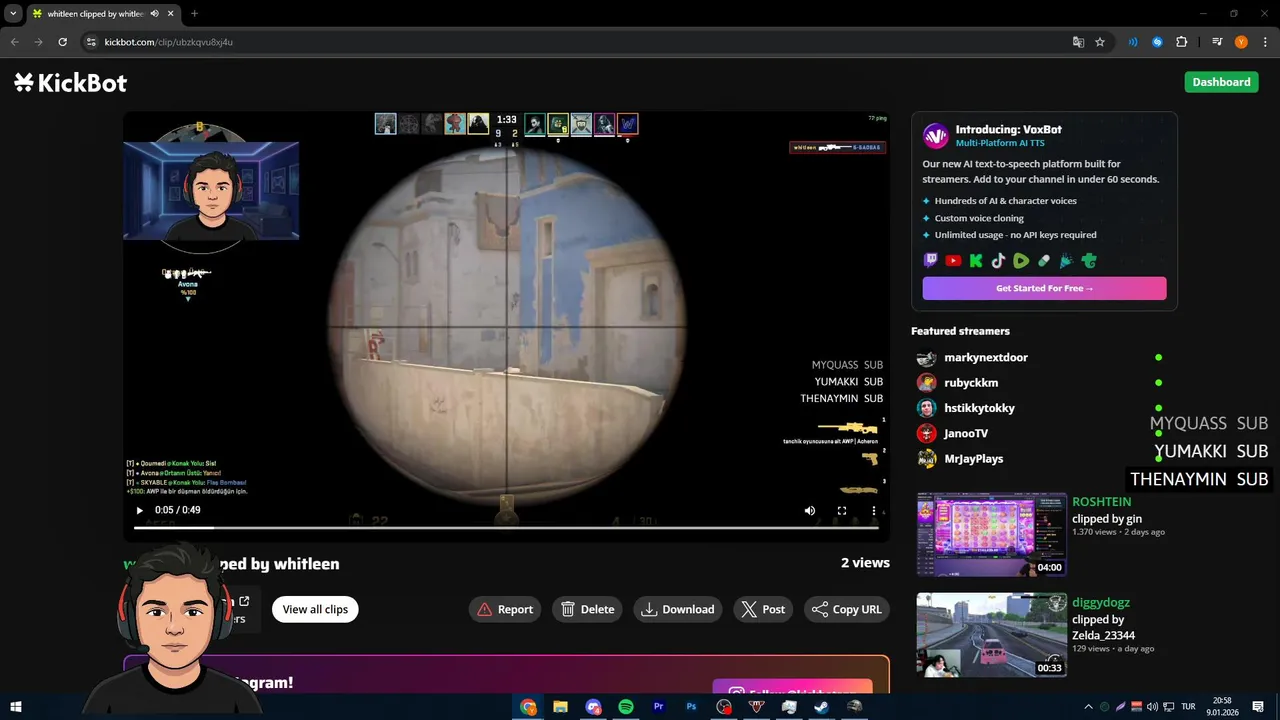The width and height of the screenshot is (1280, 720).
Task: Open Photoshop from taskbar
Action: 691,707
